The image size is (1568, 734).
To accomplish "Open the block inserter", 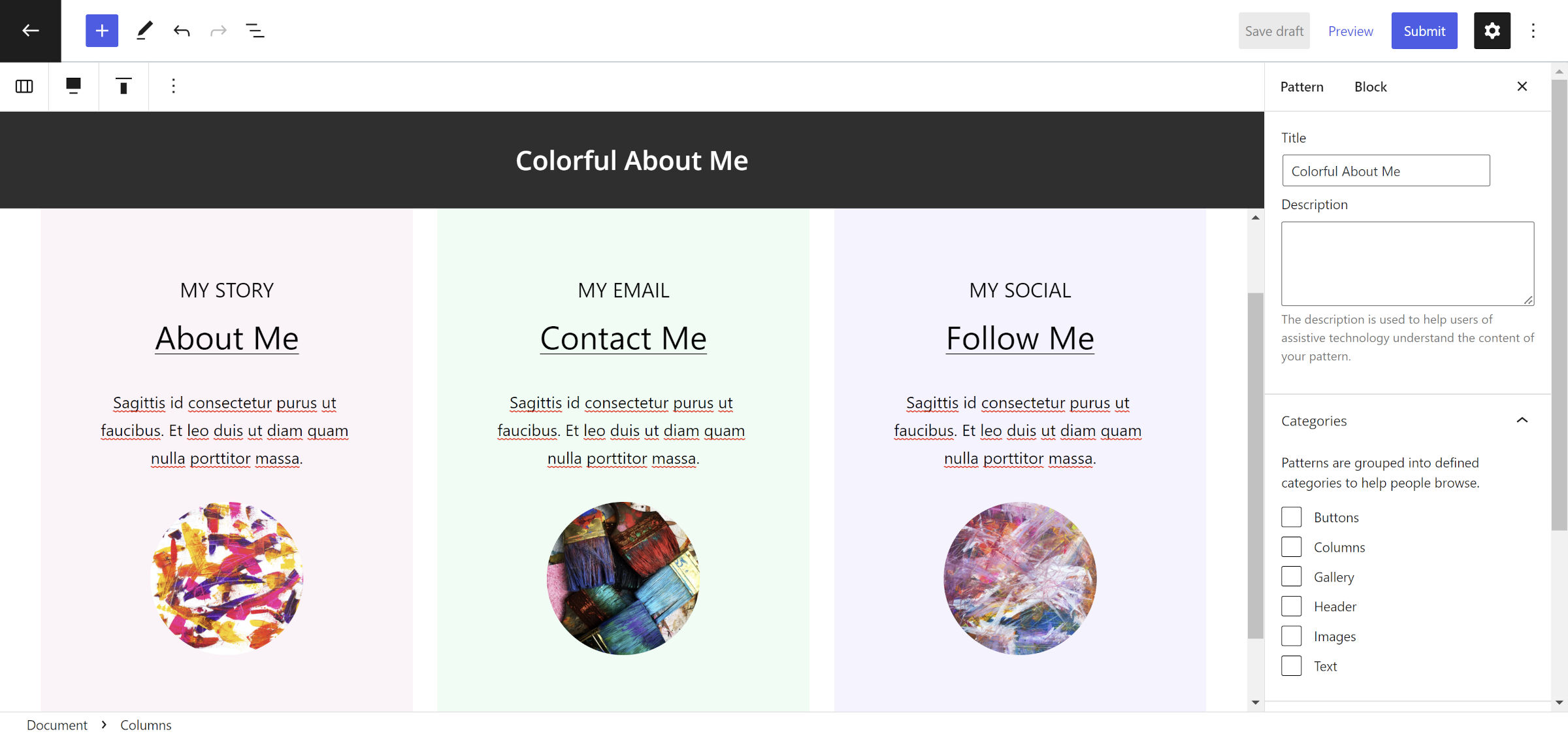I will click(101, 30).
